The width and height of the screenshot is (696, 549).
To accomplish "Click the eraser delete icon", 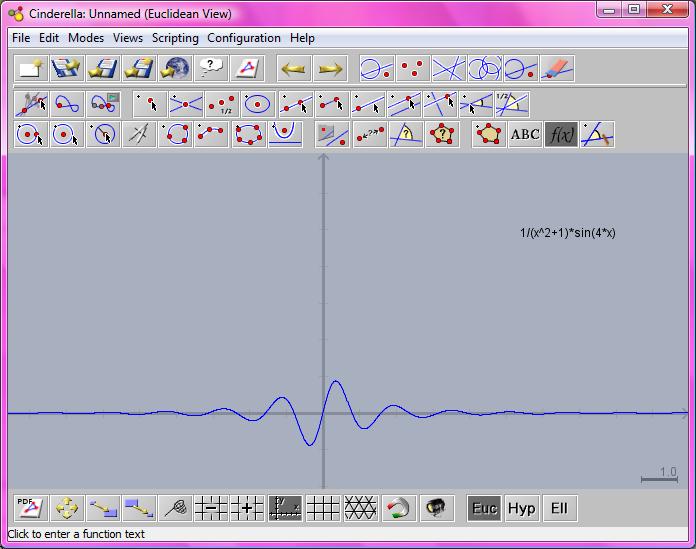I will (x=558, y=69).
